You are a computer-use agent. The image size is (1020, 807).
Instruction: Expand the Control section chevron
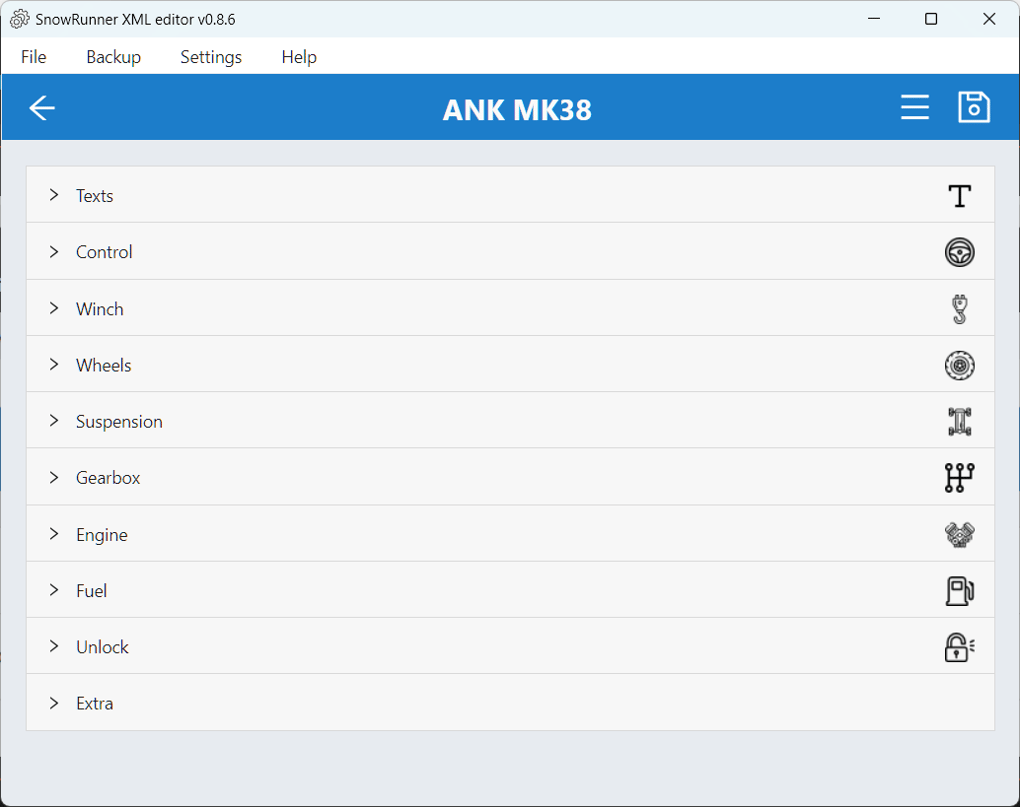(x=54, y=252)
